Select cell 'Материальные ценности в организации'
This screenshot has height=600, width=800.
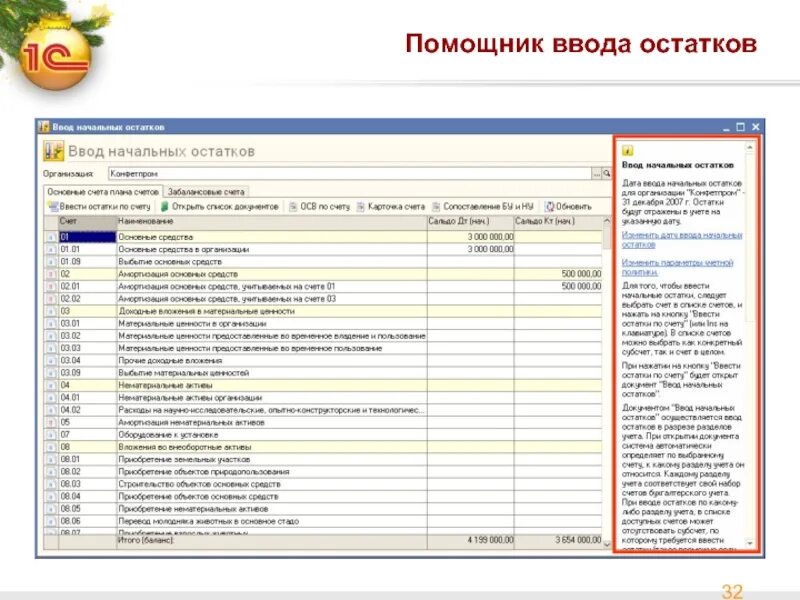271,323
